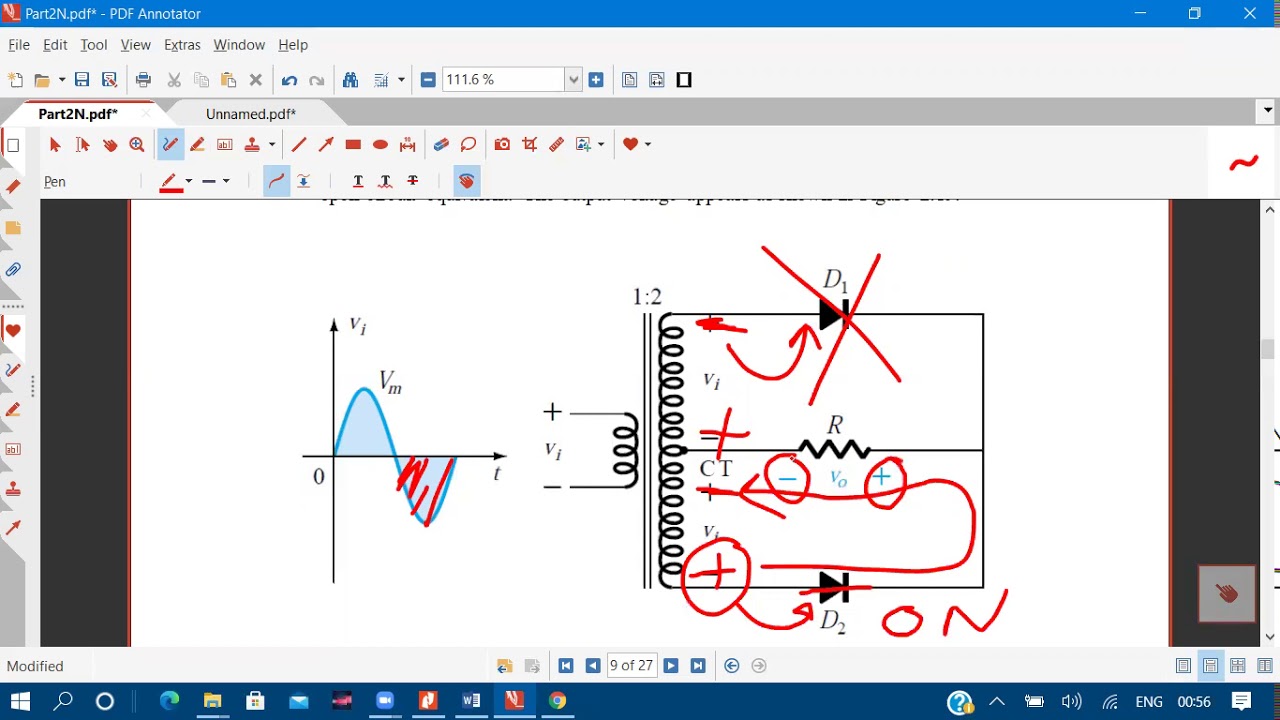Go to the first page
This screenshot has width=1280, height=720.
point(566,666)
